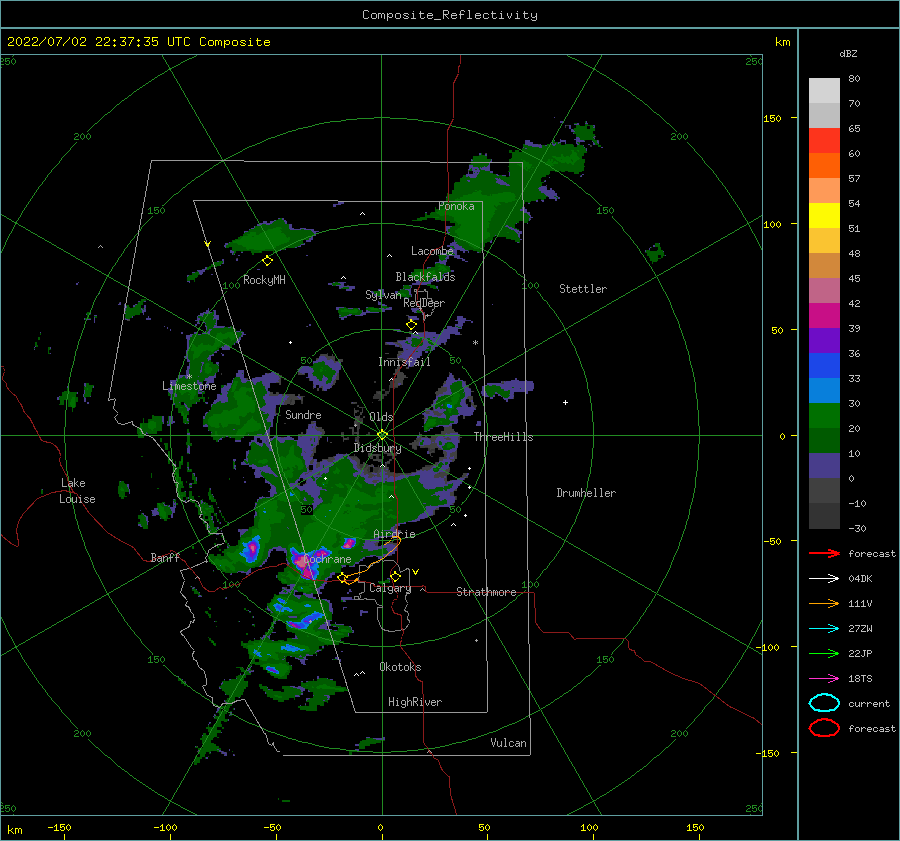Click the Sylvan label
900x841 pixels.
point(383,295)
